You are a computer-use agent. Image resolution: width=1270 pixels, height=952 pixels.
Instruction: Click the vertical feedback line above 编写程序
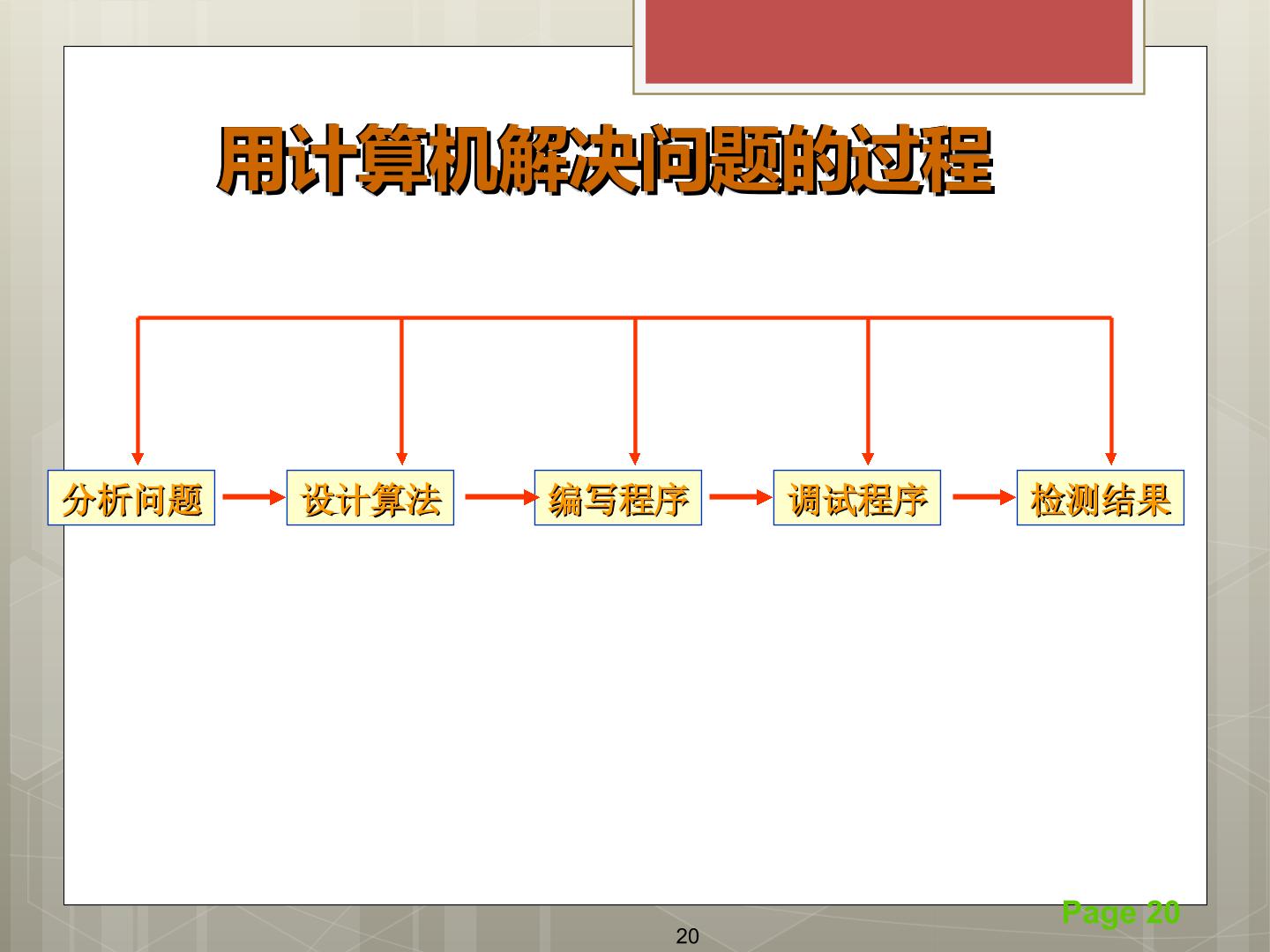[635, 385]
